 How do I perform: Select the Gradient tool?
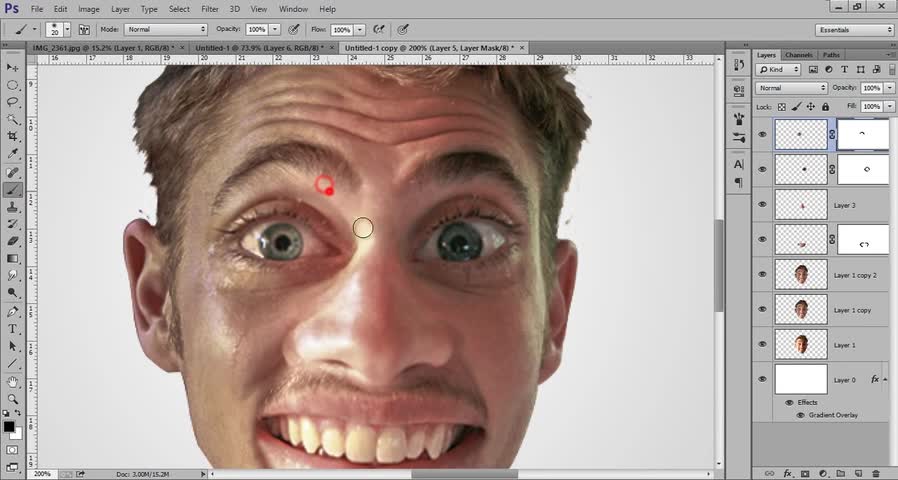click(12, 258)
